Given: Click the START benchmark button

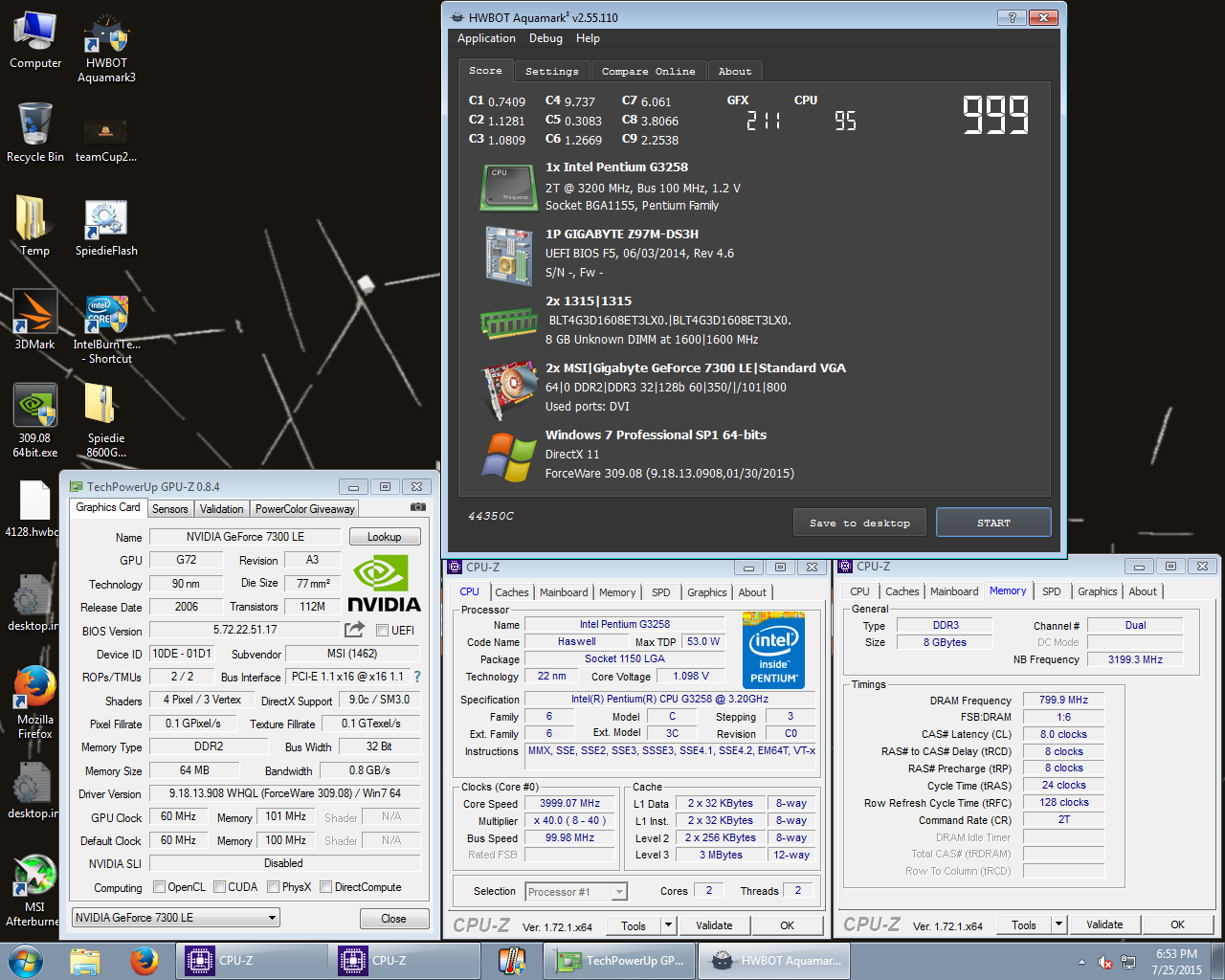Looking at the screenshot, I should 993,523.
